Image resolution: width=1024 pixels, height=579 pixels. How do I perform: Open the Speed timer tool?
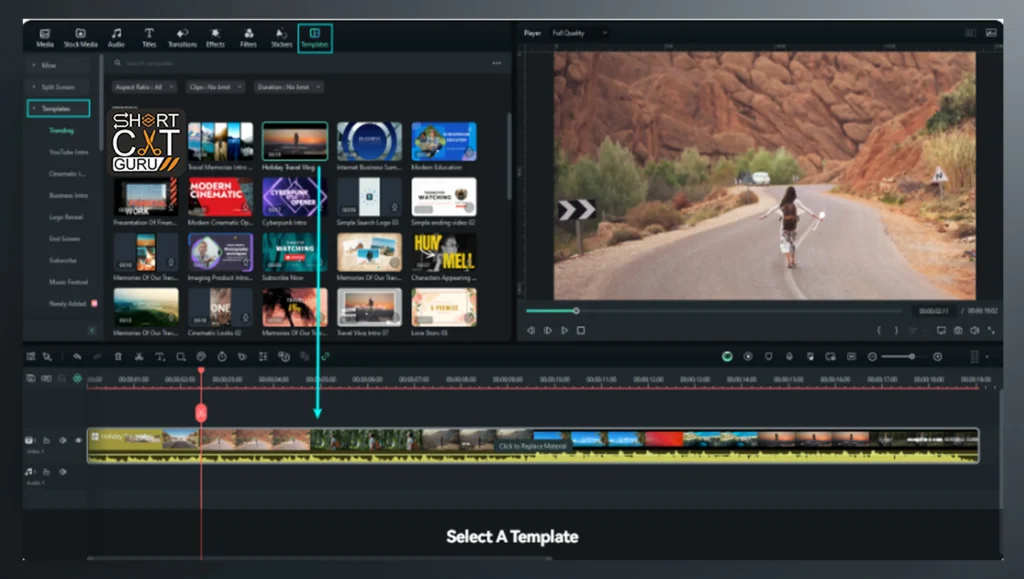[x=222, y=356]
